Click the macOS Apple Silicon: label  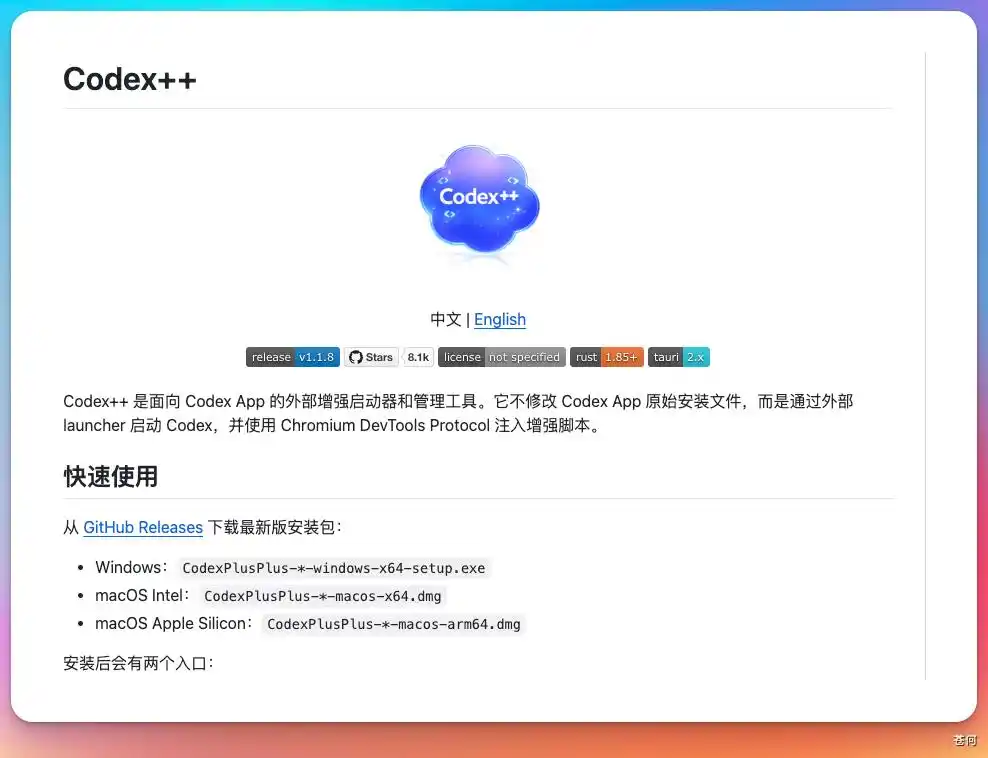pos(173,624)
